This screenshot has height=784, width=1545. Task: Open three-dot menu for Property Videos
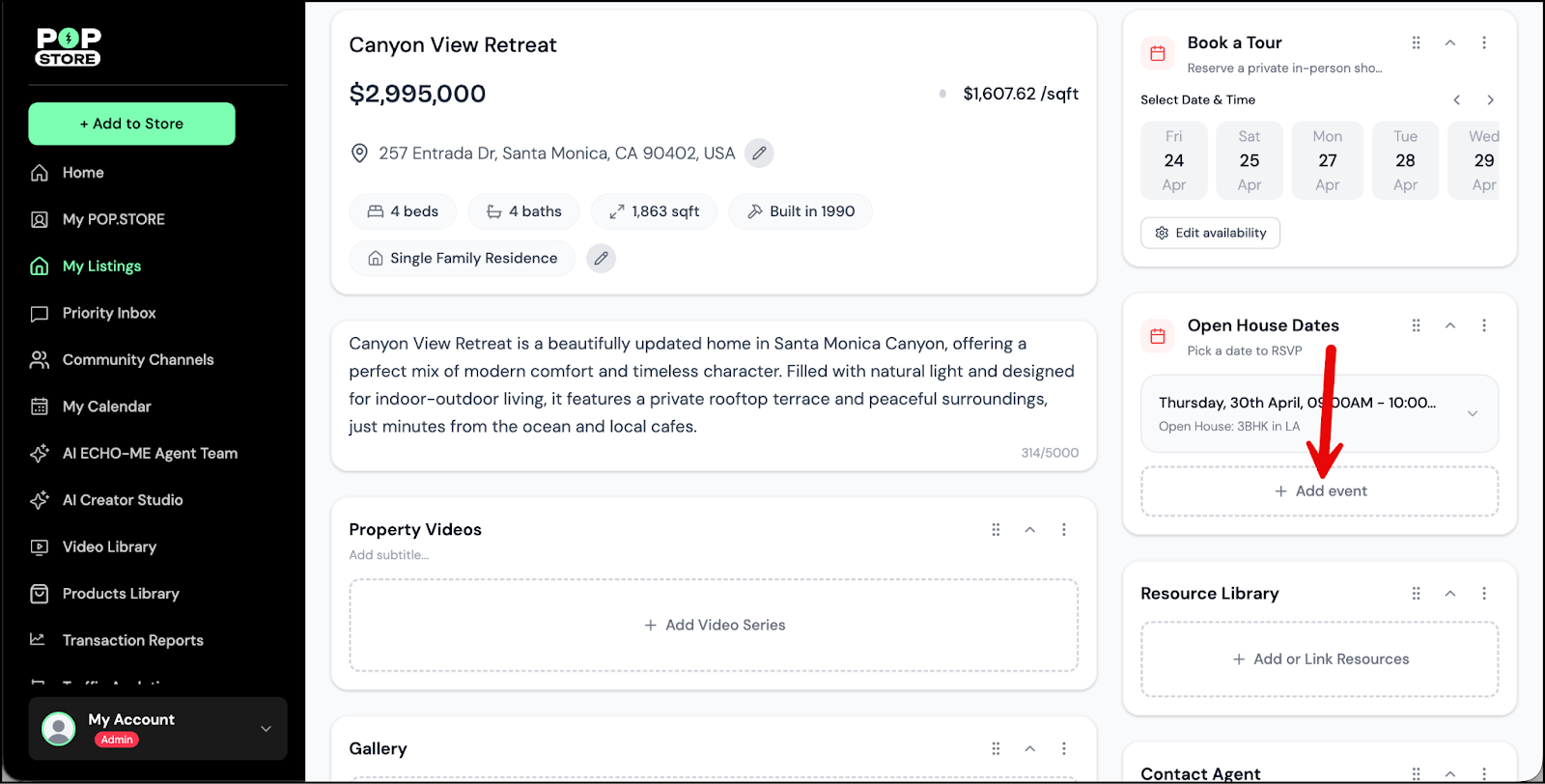1064,529
